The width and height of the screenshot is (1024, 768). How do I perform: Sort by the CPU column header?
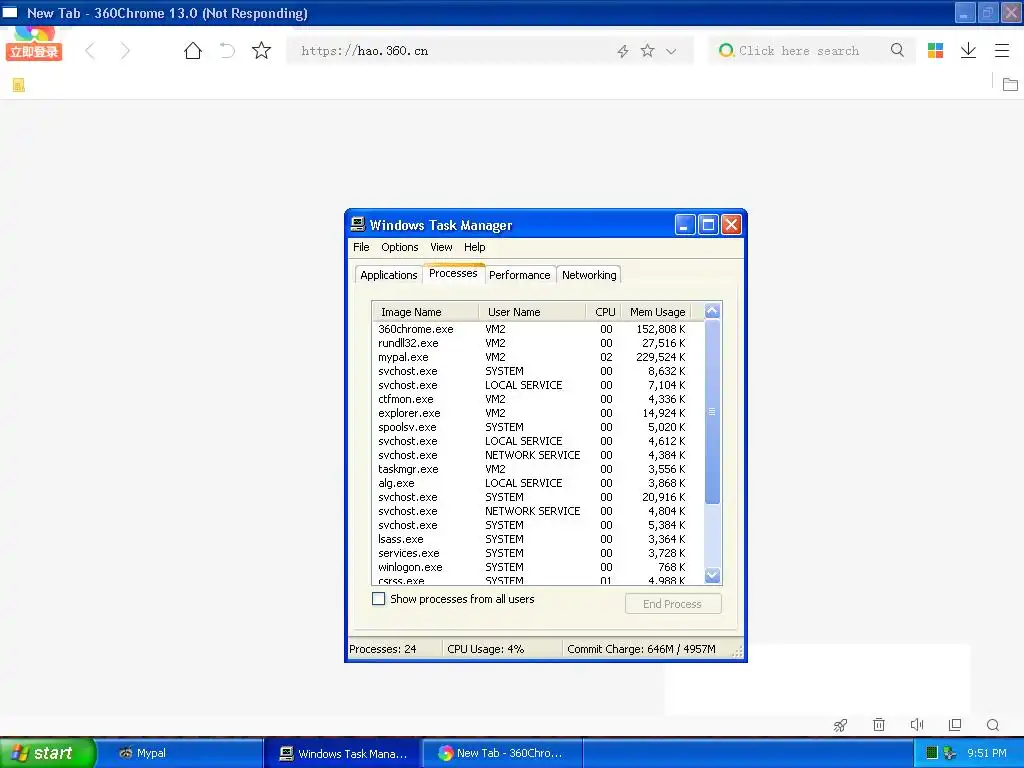coord(603,312)
